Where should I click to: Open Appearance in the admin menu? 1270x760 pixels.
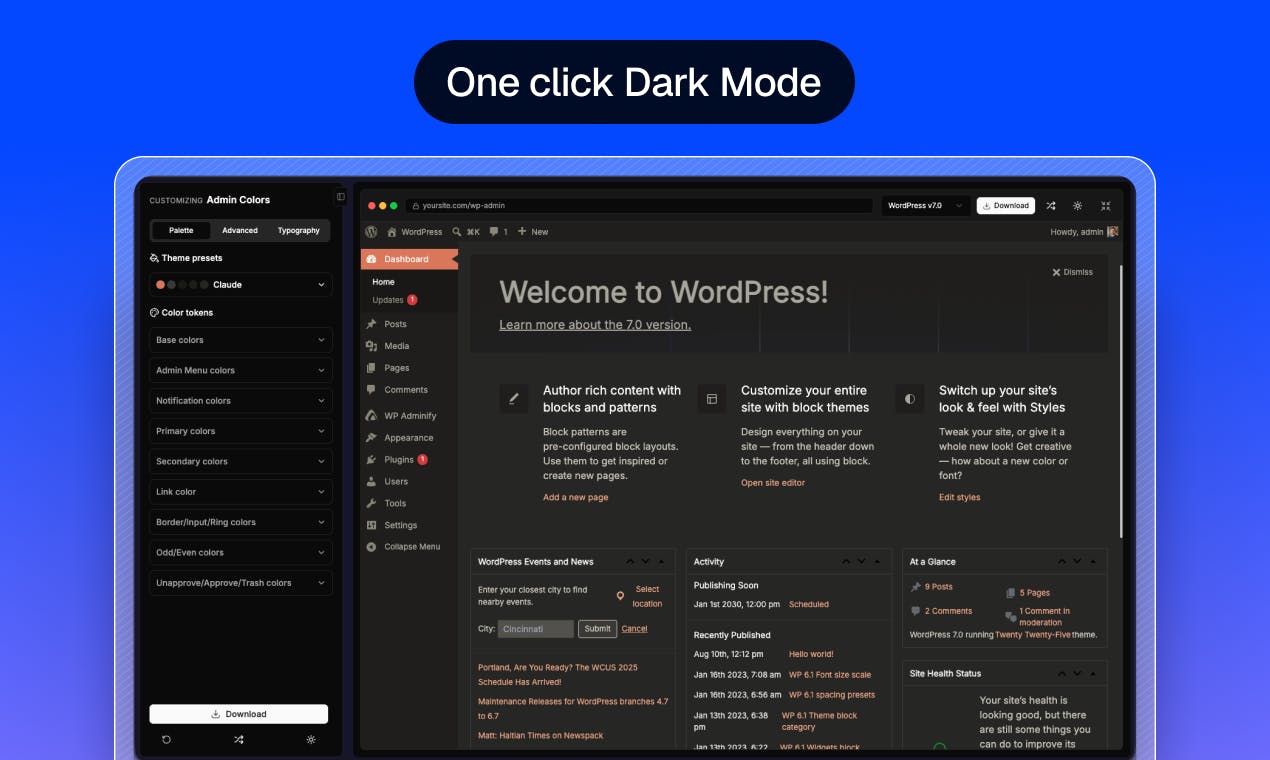coord(409,437)
